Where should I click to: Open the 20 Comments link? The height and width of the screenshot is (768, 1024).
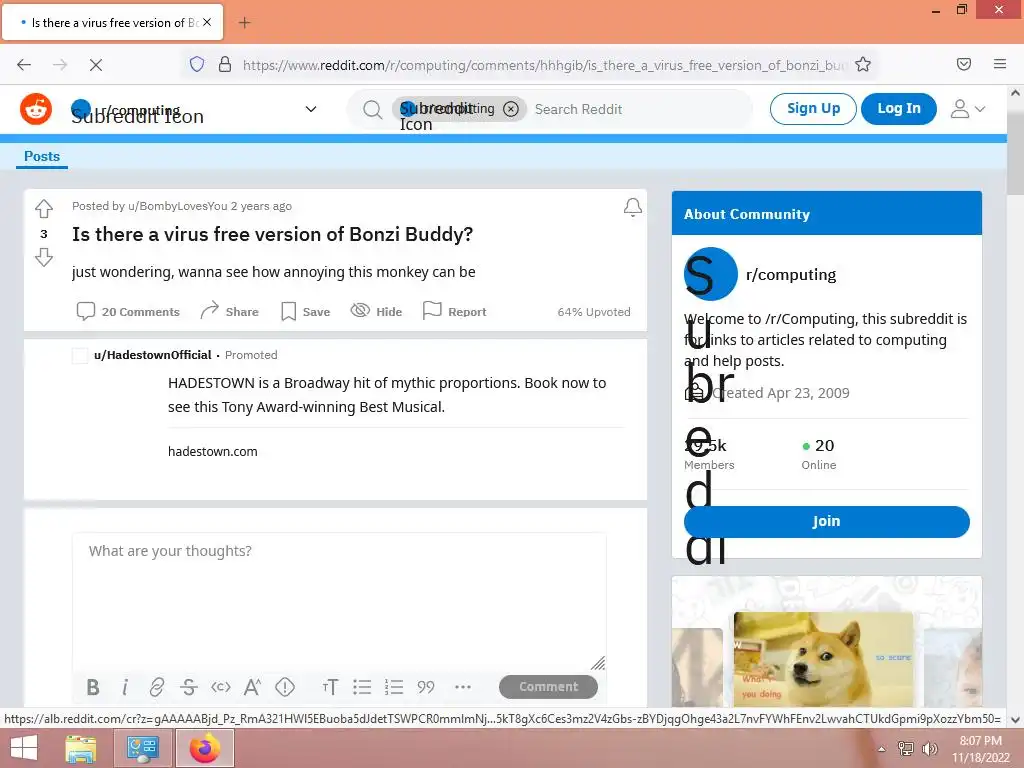click(128, 312)
